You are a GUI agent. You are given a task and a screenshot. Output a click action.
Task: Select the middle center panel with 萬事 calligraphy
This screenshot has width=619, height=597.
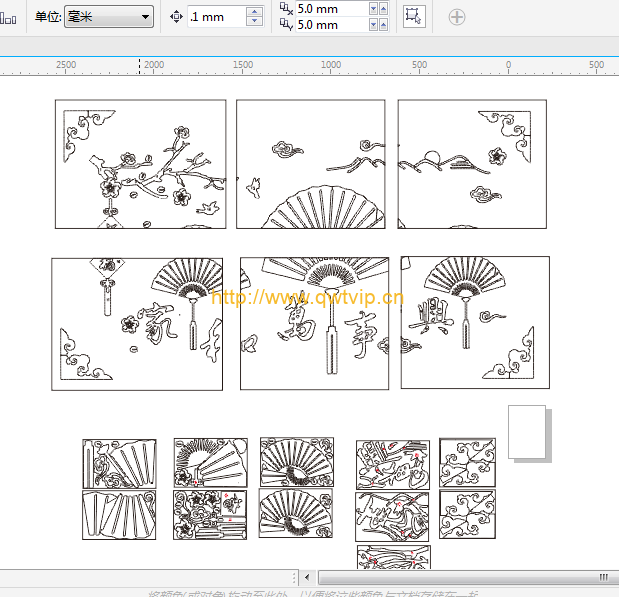315,323
